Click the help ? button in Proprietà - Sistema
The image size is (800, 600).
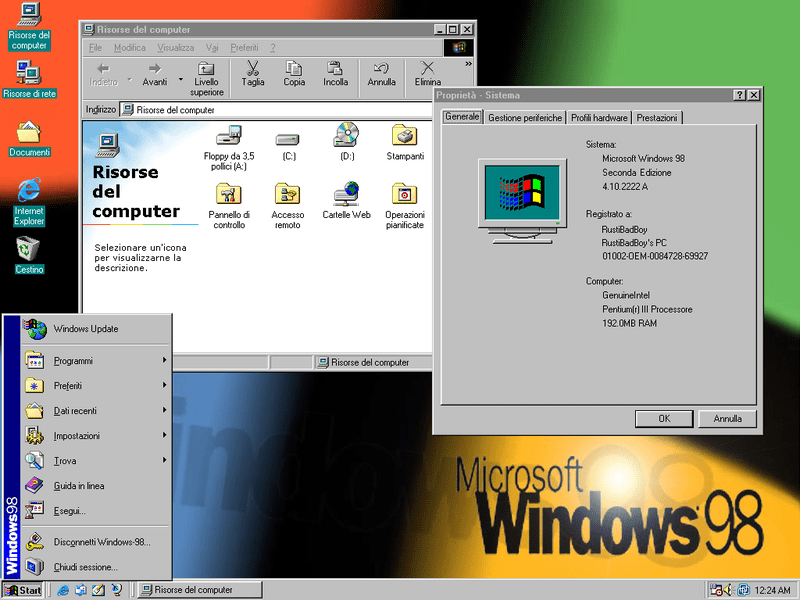click(739, 95)
